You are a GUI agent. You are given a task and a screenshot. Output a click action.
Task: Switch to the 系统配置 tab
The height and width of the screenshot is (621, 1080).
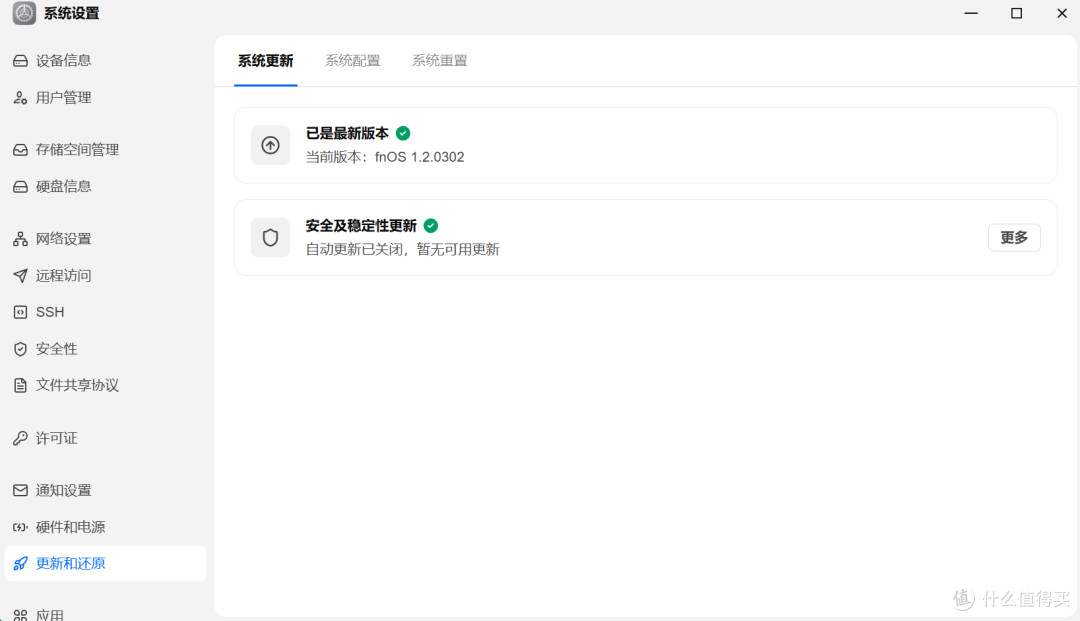353,61
